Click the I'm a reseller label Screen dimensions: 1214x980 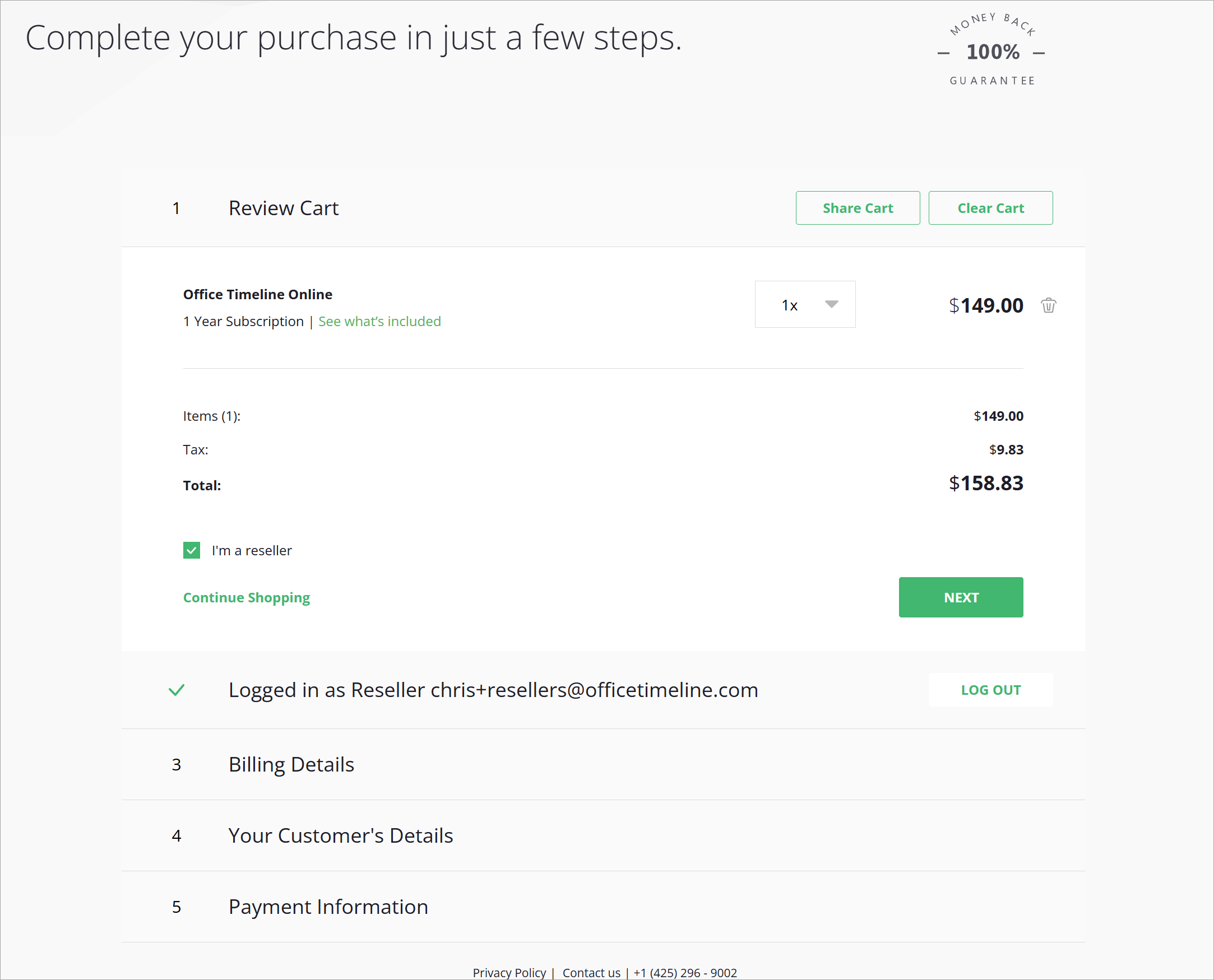point(252,550)
